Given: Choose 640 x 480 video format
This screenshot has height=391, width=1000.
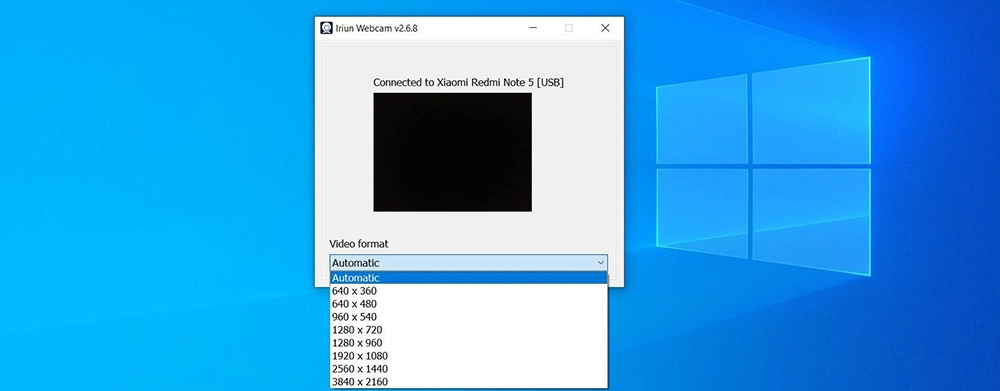Looking at the screenshot, I should click(x=468, y=304).
